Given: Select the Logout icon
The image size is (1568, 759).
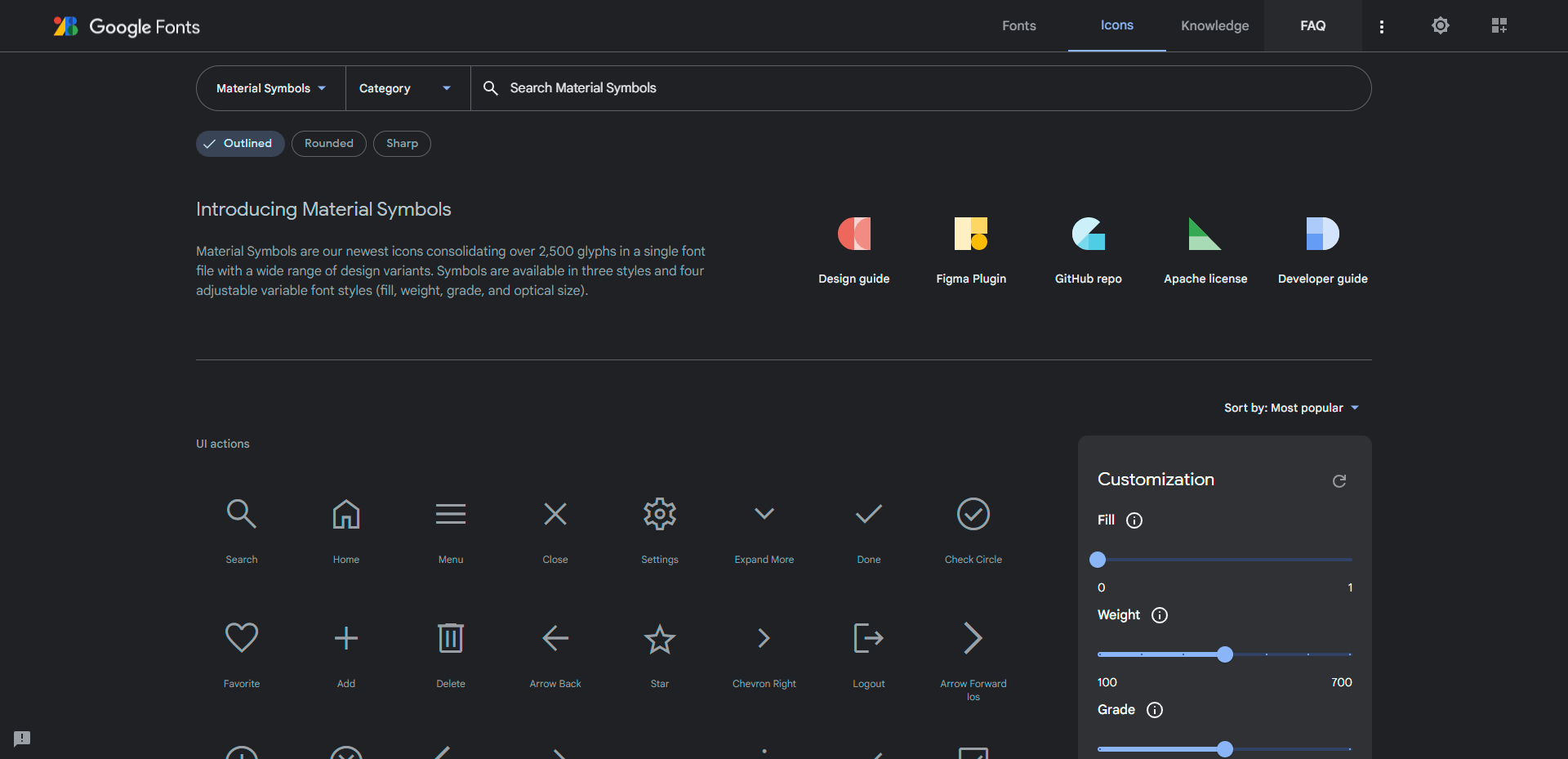Looking at the screenshot, I should pyautogui.click(x=869, y=638).
